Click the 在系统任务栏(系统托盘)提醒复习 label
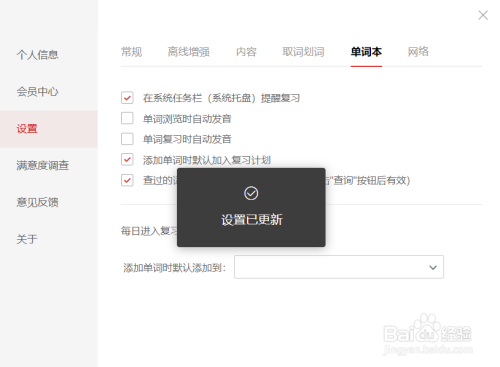Image resolution: width=500 pixels, height=367 pixels. [x=221, y=98]
